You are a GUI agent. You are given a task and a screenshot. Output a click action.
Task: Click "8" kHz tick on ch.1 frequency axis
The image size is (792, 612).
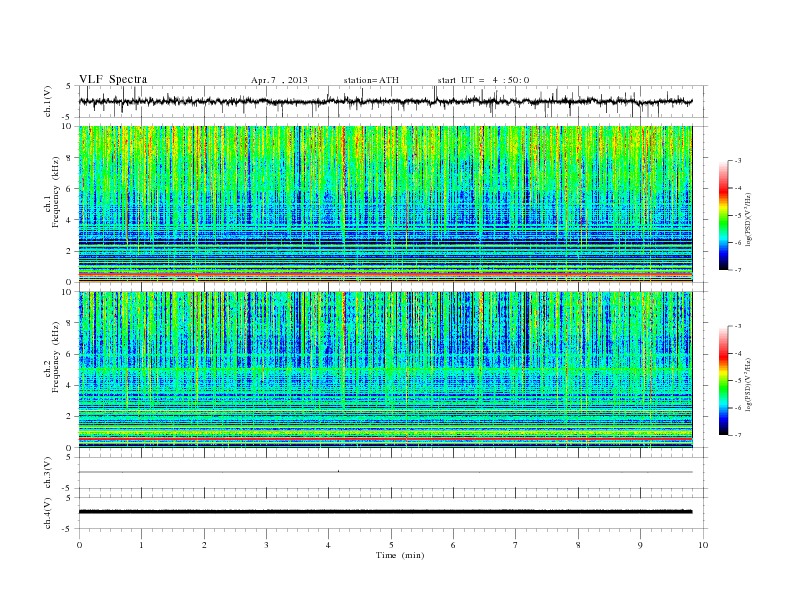(69, 158)
